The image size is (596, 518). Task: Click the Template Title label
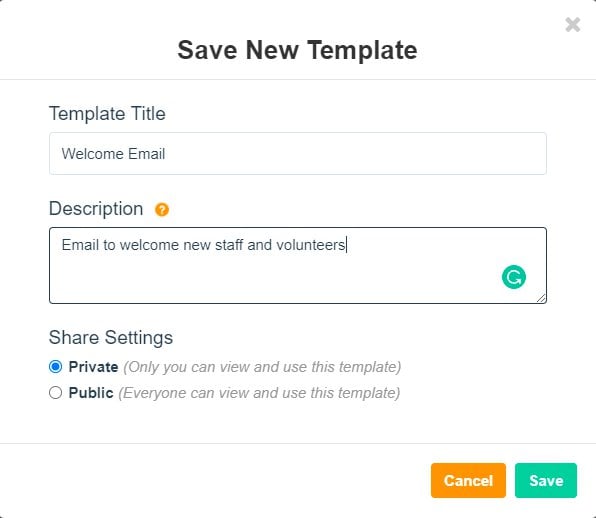click(x=107, y=114)
